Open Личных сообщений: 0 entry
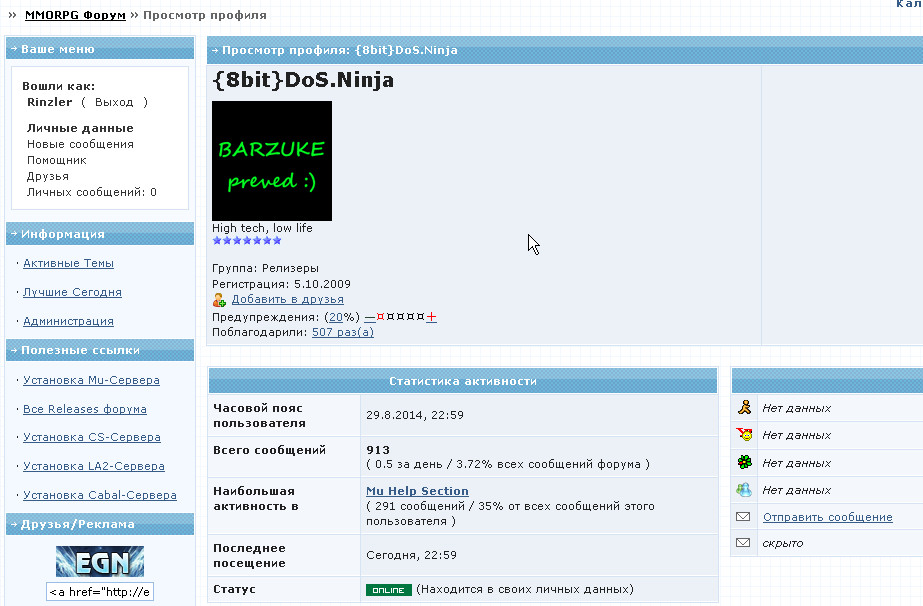 [x=92, y=192]
